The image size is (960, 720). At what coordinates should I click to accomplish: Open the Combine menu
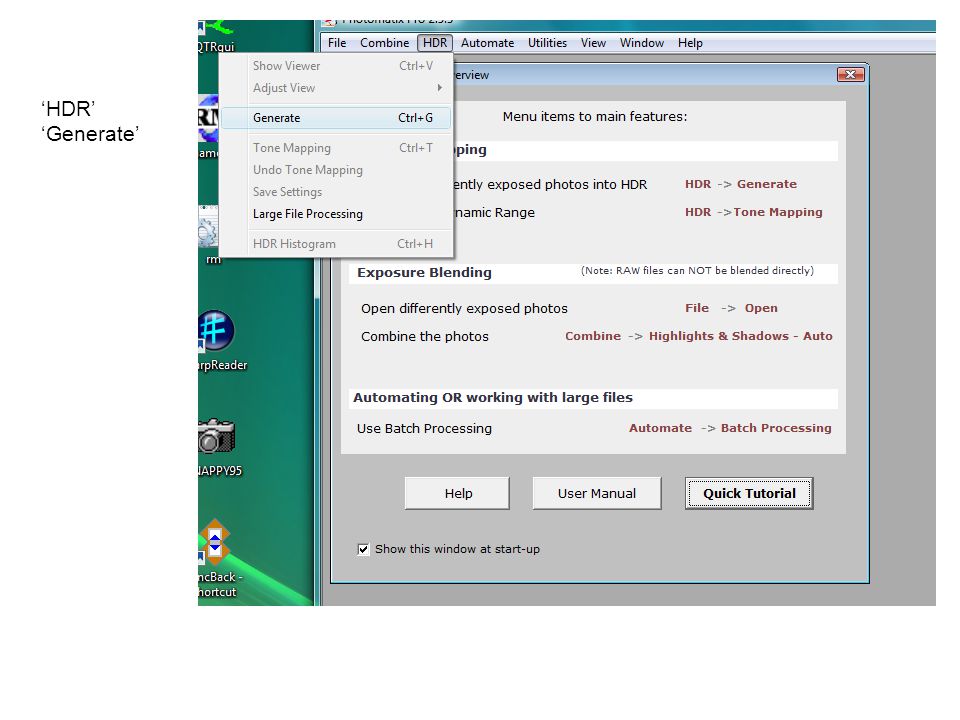[384, 43]
